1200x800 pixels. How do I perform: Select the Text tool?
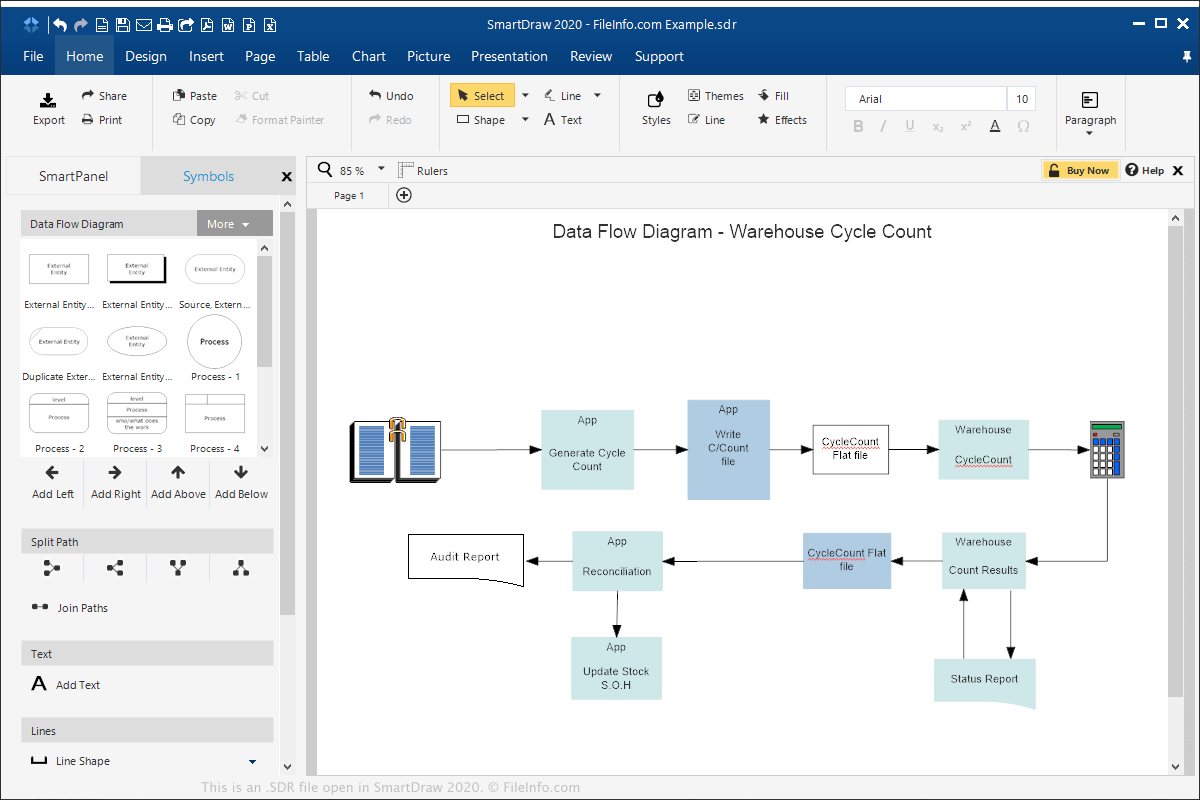[563, 120]
